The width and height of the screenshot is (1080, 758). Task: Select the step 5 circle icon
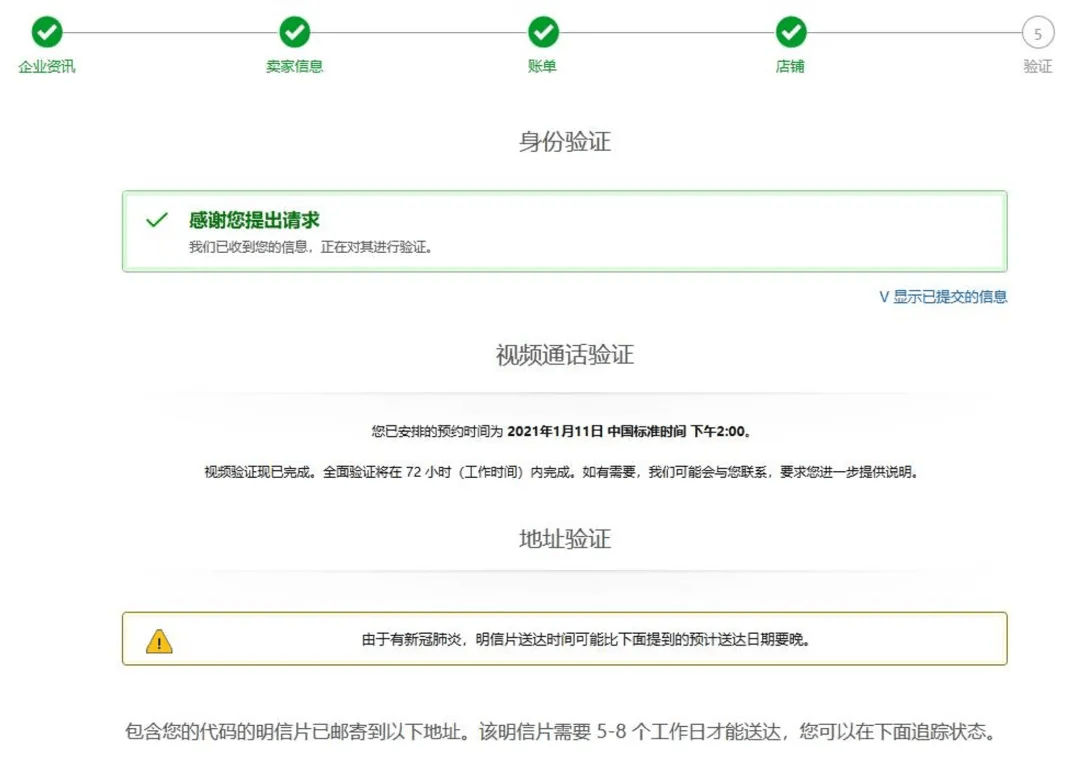[x=1037, y=34]
